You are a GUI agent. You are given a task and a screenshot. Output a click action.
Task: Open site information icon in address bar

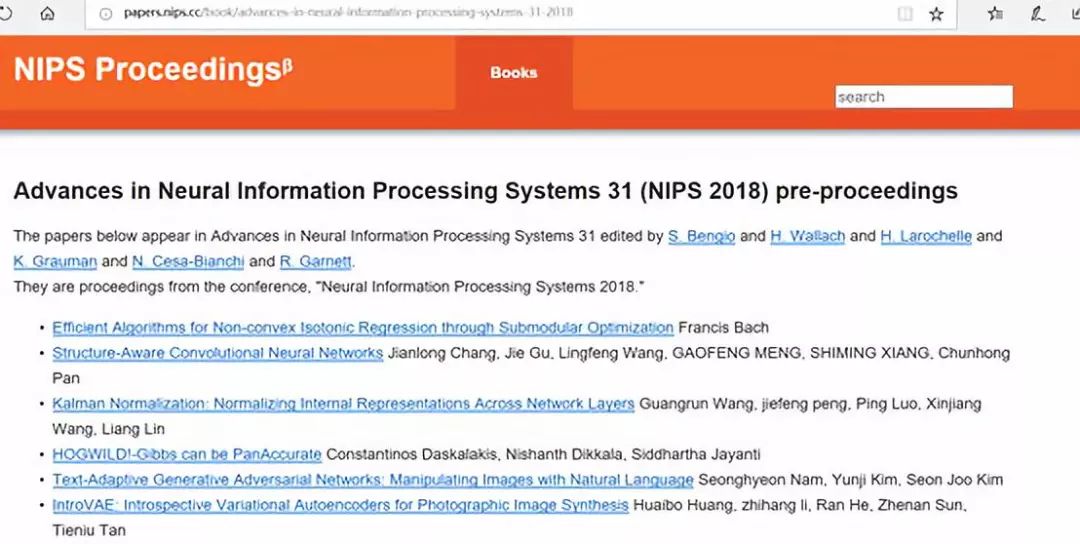click(x=105, y=13)
